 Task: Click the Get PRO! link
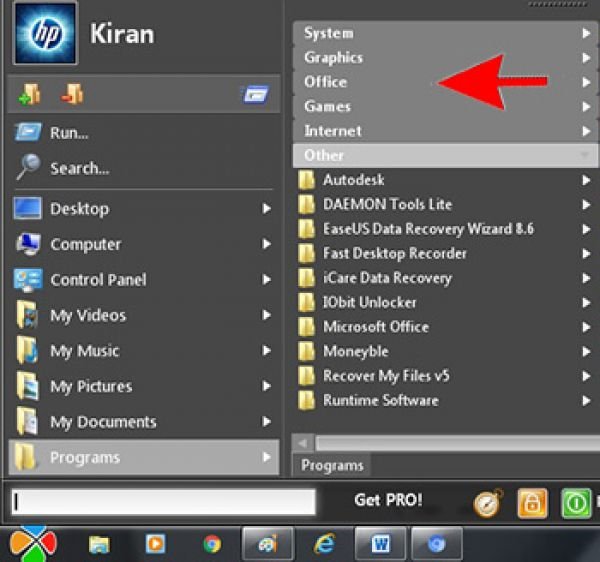(x=388, y=500)
